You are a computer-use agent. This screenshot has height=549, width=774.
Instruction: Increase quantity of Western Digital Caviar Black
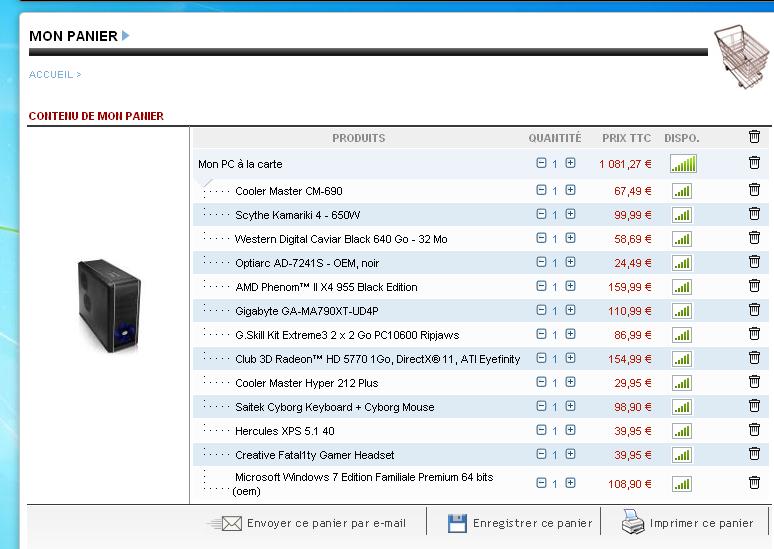(570, 238)
